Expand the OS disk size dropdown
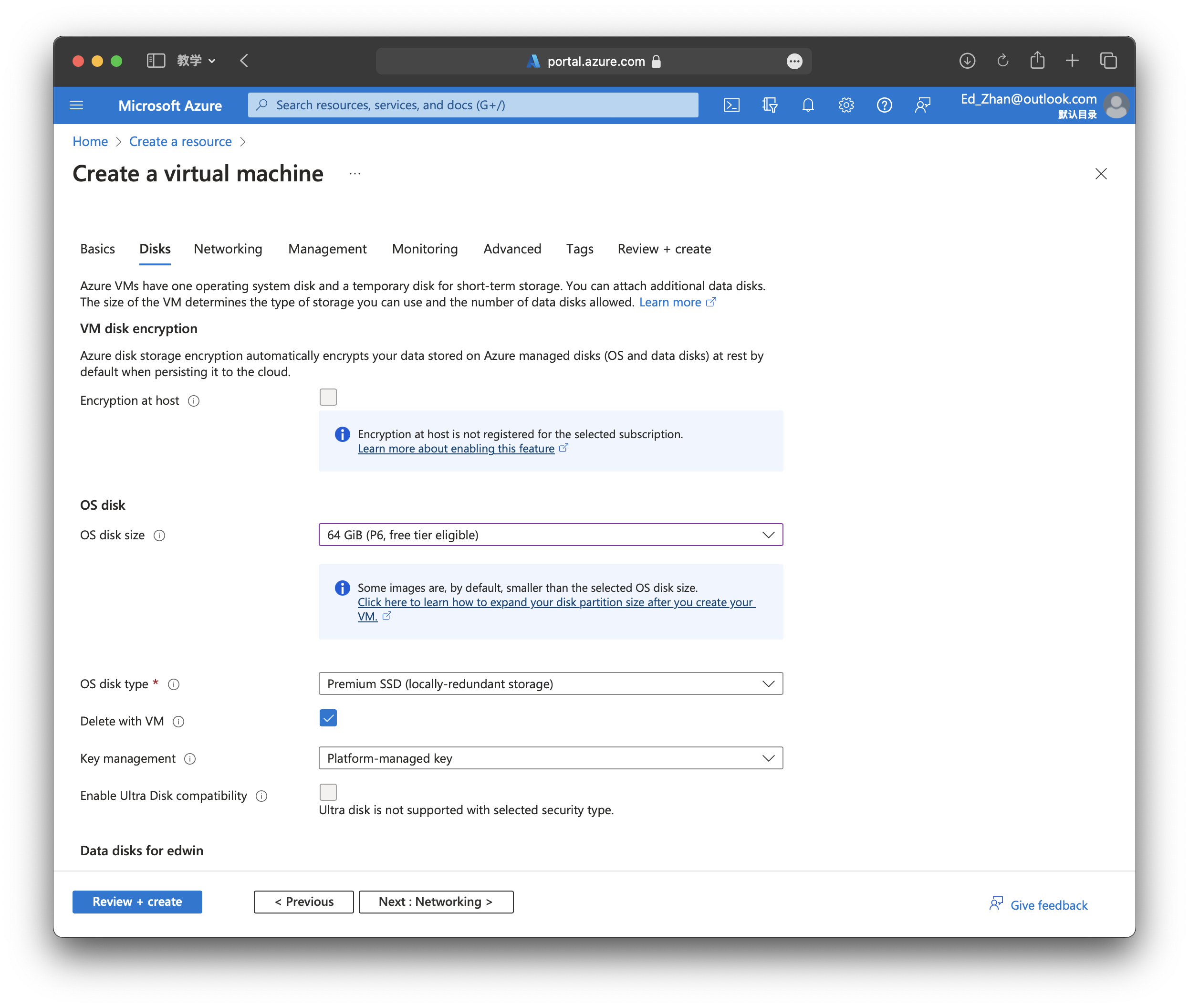Image resolution: width=1189 pixels, height=1008 pixels. pyautogui.click(x=550, y=535)
